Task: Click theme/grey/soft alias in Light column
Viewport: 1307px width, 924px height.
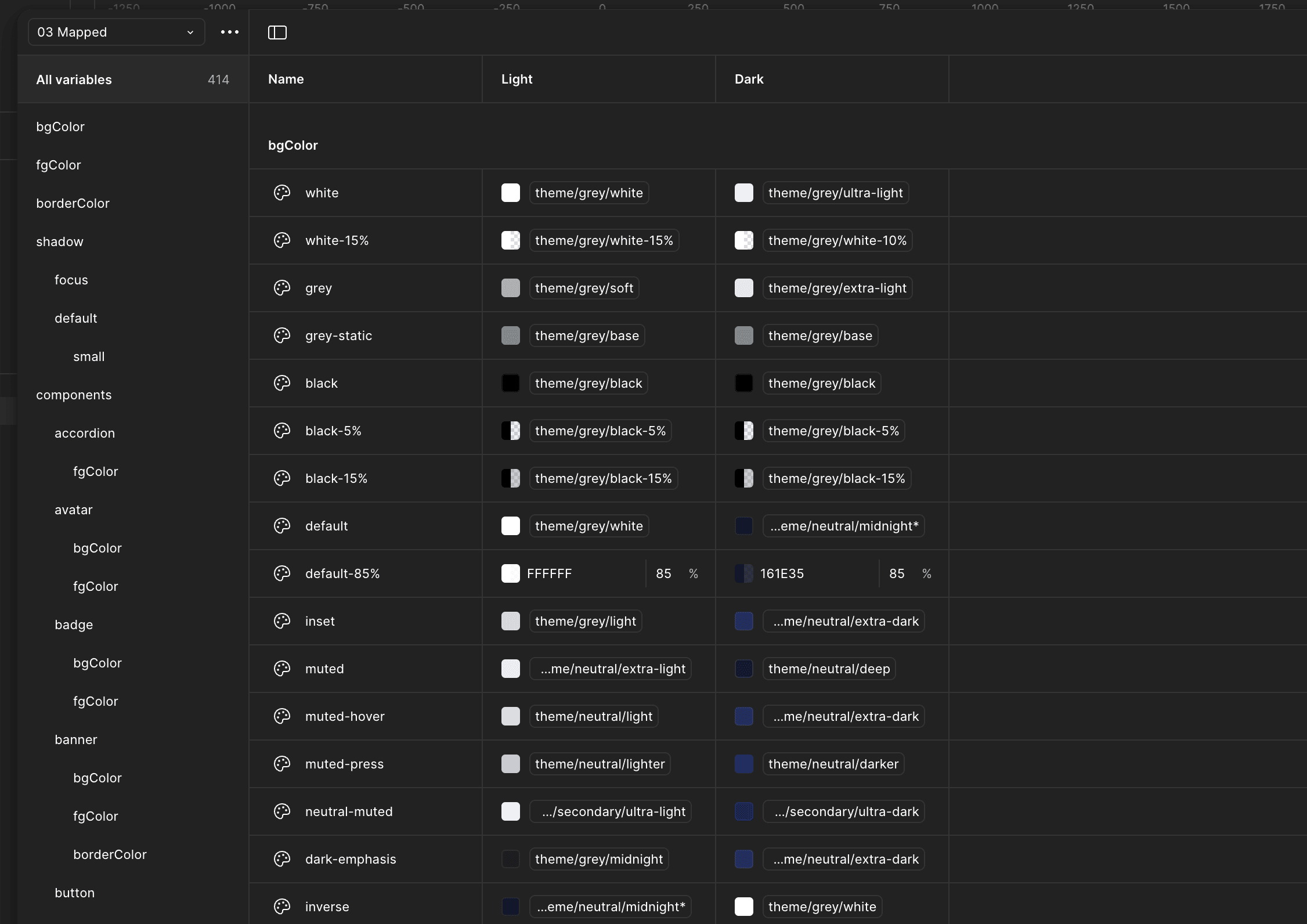Action: coord(584,288)
